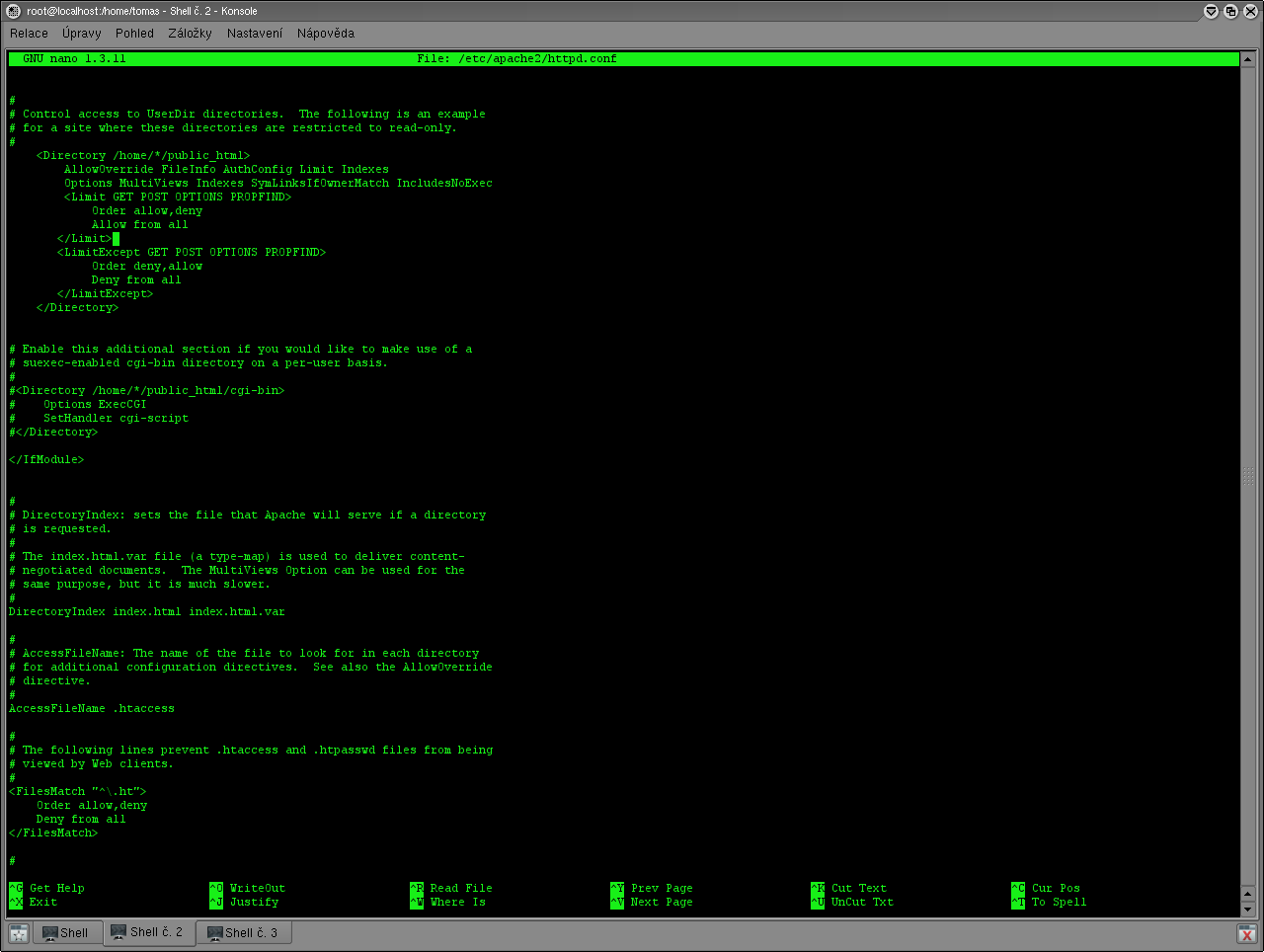This screenshot has height=952, width=1264.
Task: Click the '^C Cur Pos' nano shortcut
Action: click(x=1046, y=889)
